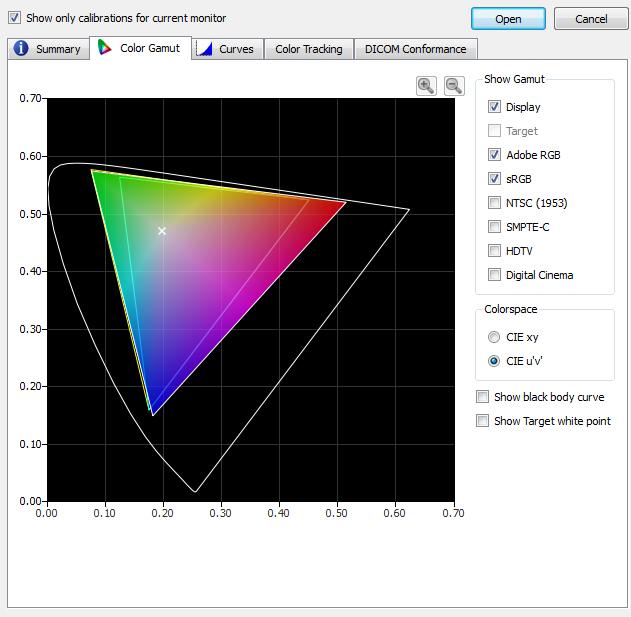This screenshot has width=631, height=617.
Task: Click the Curves tab graph icon
Action: (x=204, y=49)
